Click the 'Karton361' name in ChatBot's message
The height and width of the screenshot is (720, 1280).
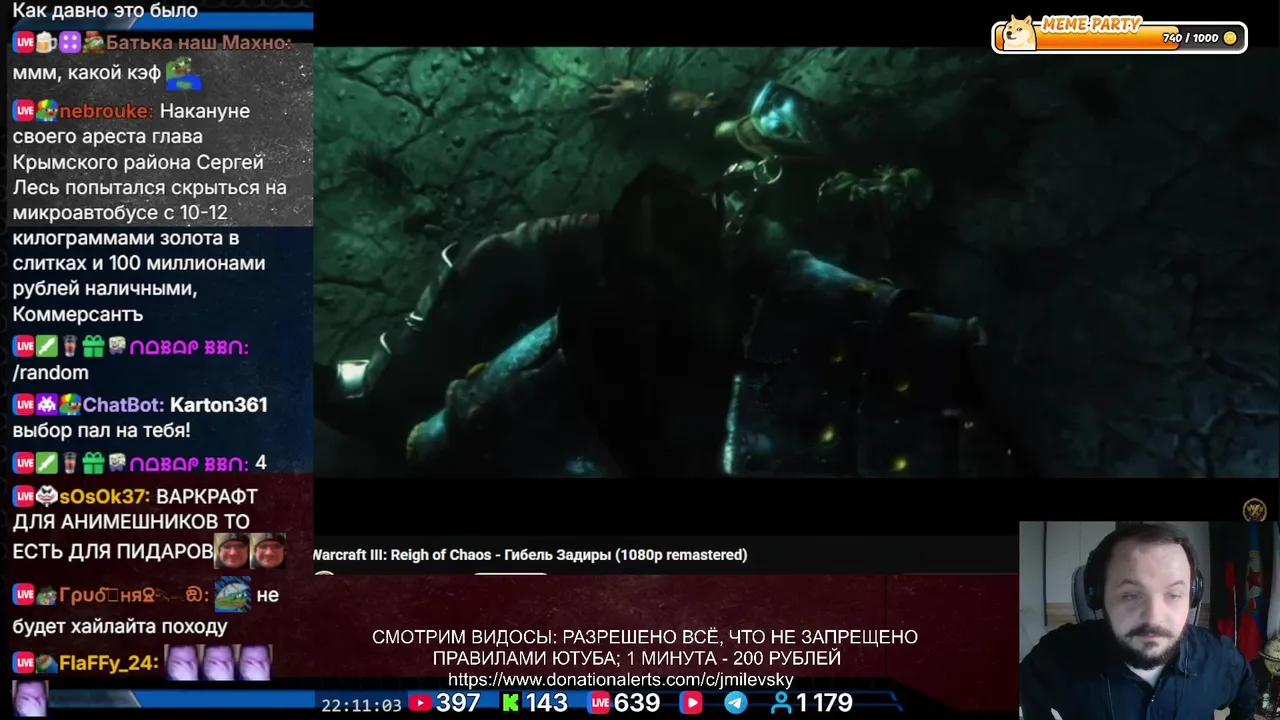(218, 405)
